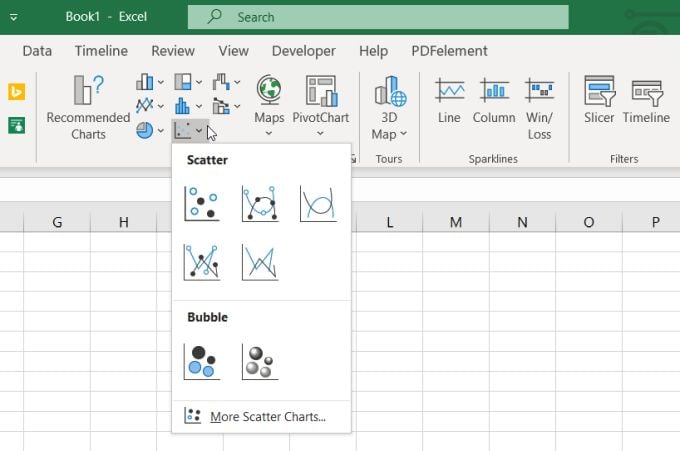Open the Help tab
The width and height of the screenshot is (680, 451).
click(x=373, y=51)
